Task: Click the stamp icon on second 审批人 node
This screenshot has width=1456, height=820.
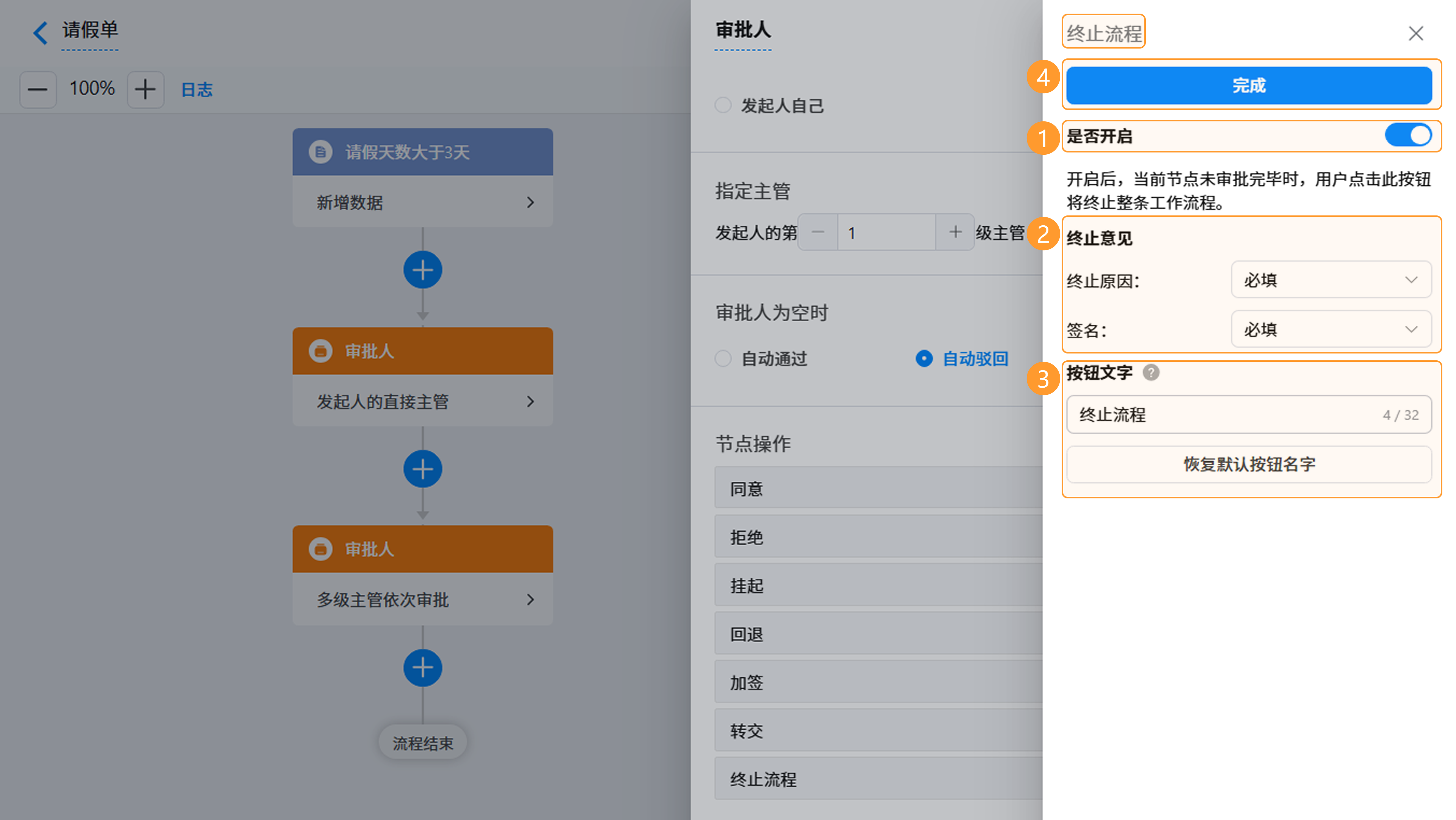Action: pos(320,549)
